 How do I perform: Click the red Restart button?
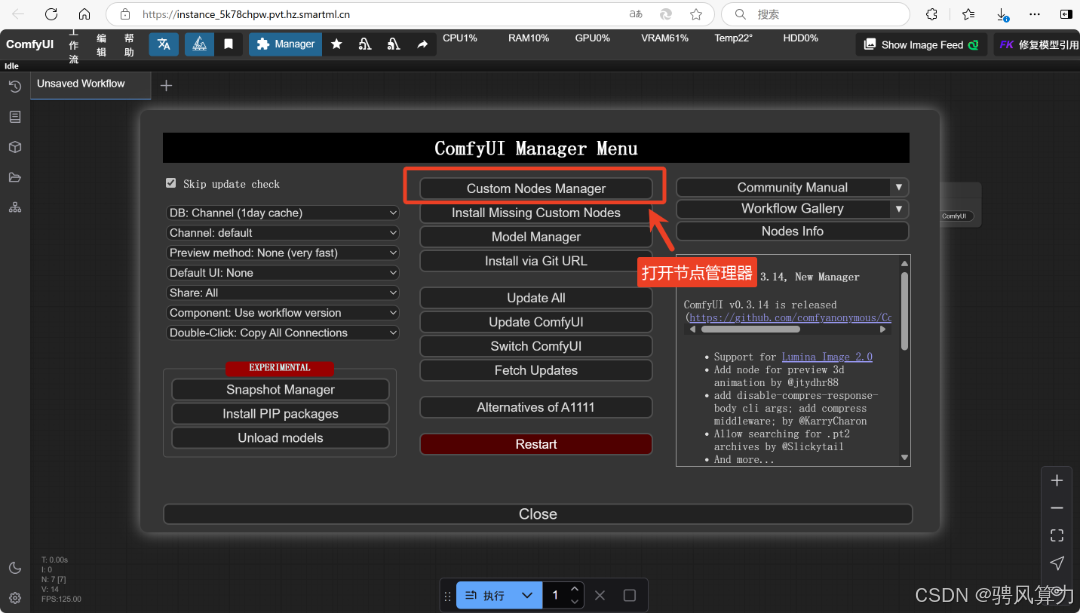(x=536, y=444)
